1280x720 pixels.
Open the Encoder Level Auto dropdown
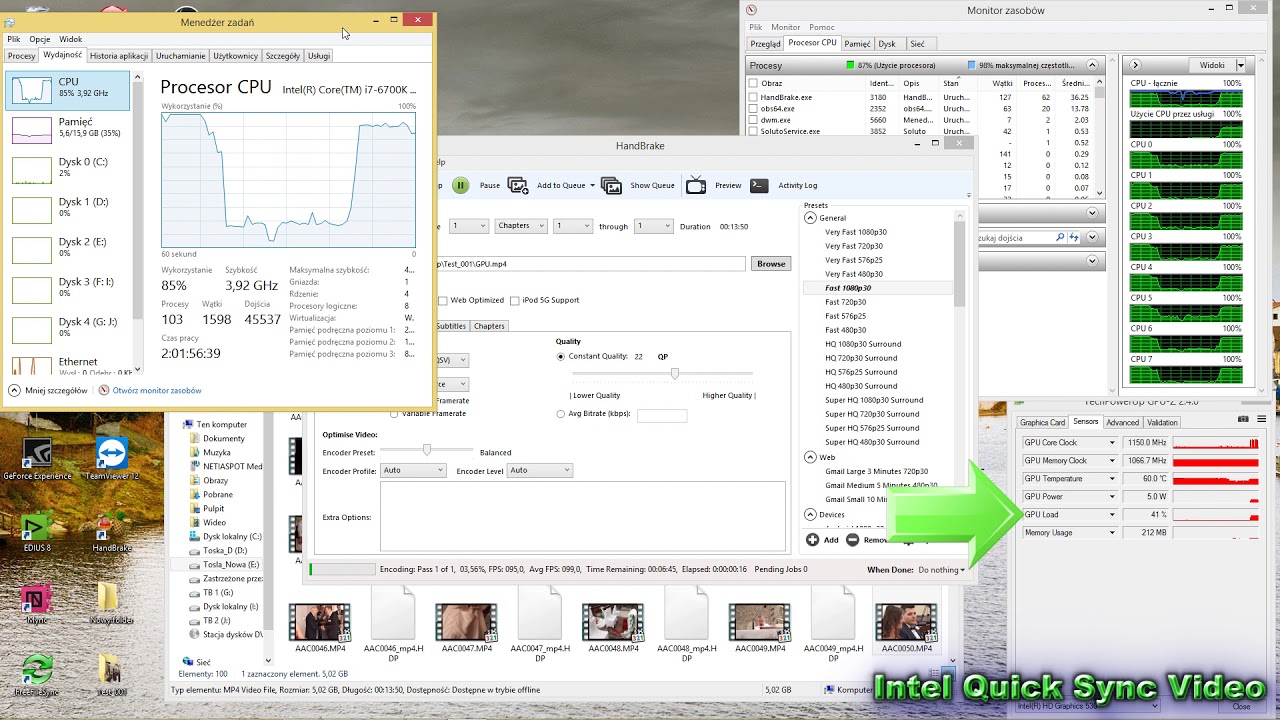(x=539, y=470)
